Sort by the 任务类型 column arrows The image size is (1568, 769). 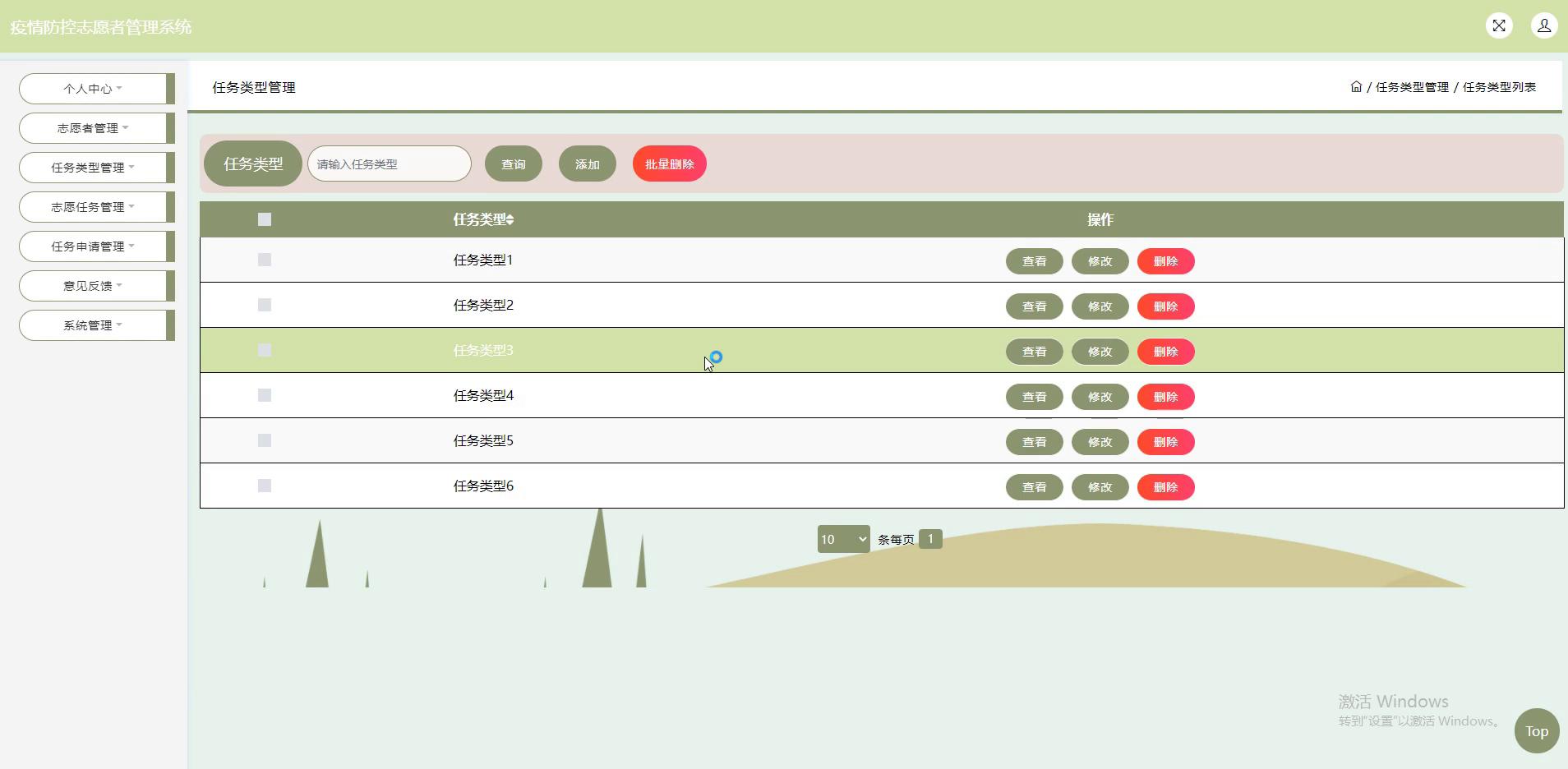tap(510, 219)
